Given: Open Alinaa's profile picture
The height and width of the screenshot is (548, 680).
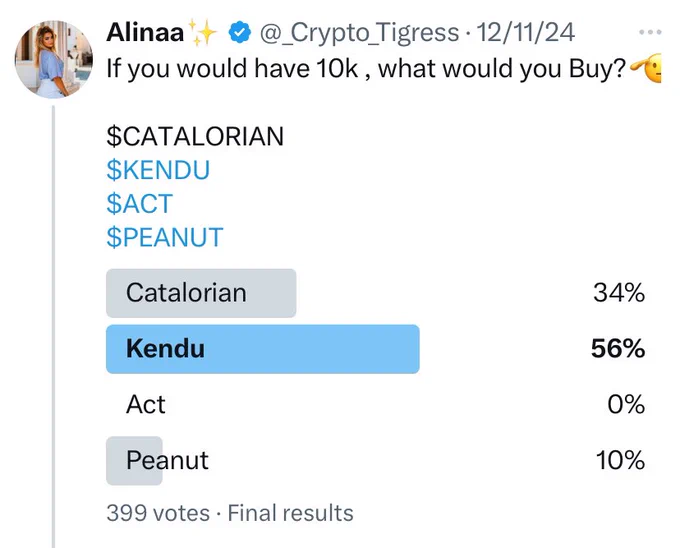Looking at the screenshot, I should tap(53, 59).
